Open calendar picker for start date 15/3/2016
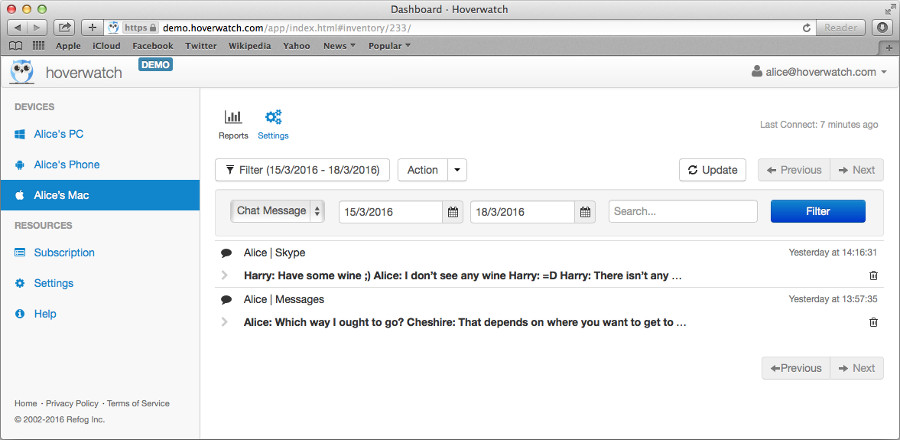The width and height of the screenshot is (900, 440). 453,212
